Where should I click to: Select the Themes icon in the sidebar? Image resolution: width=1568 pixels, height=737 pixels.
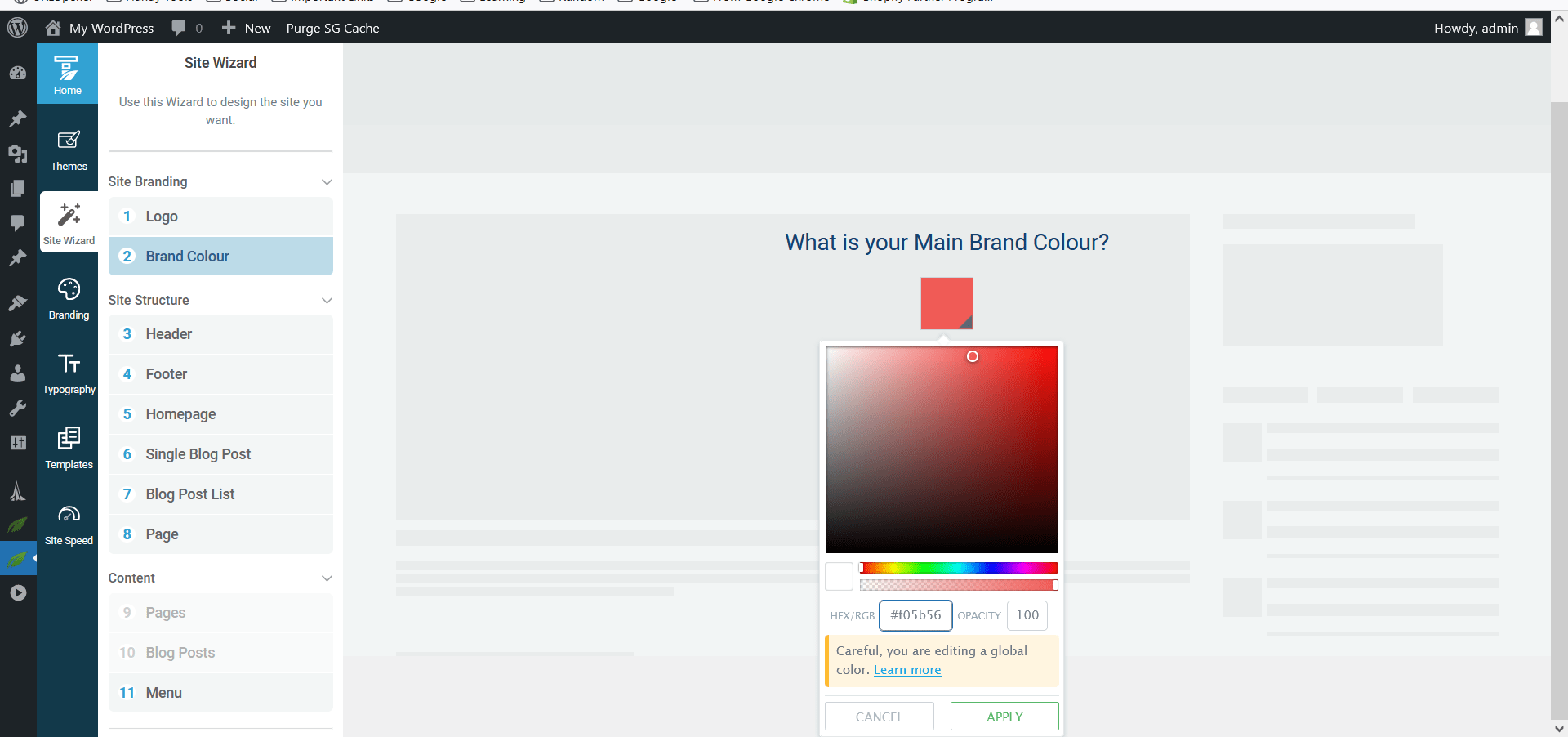point(68,150)
